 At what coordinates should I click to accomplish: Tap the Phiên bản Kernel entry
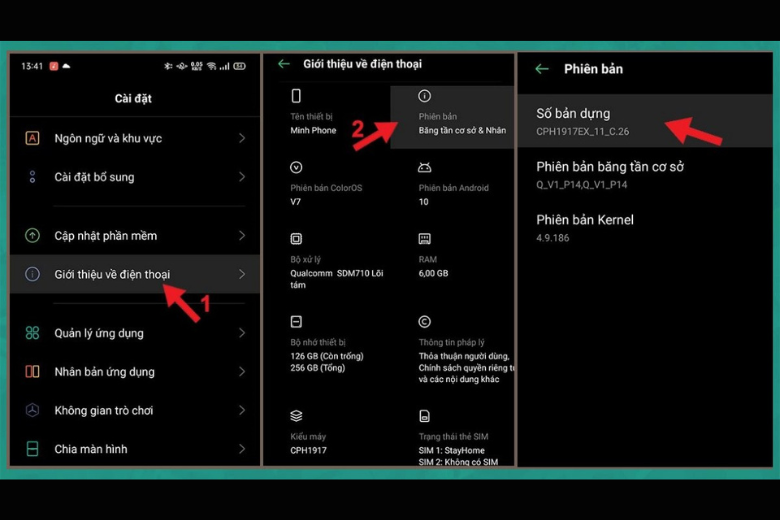pyautogui.click(x=585, y=227)
